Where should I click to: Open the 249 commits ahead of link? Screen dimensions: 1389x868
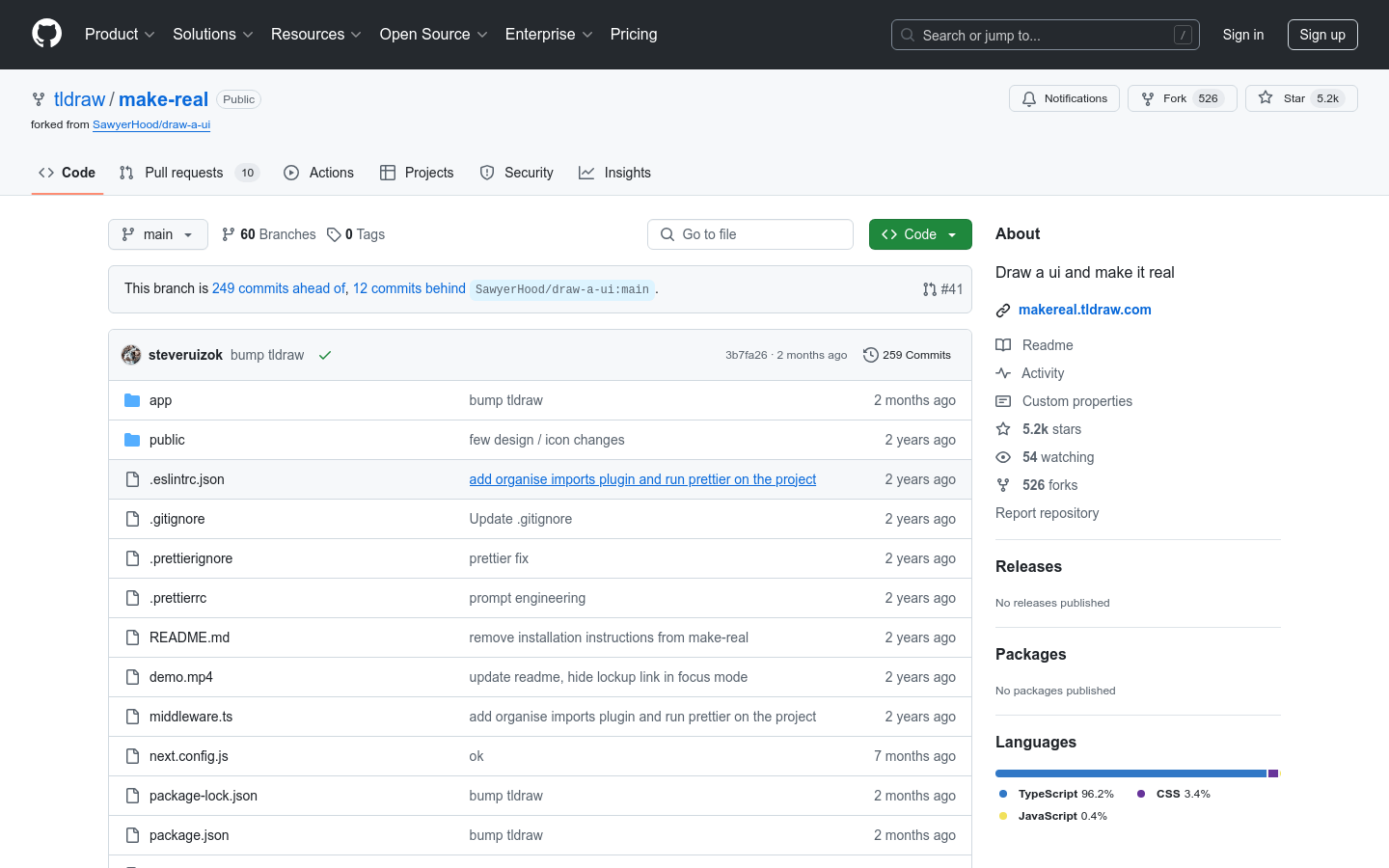[279, 288]
